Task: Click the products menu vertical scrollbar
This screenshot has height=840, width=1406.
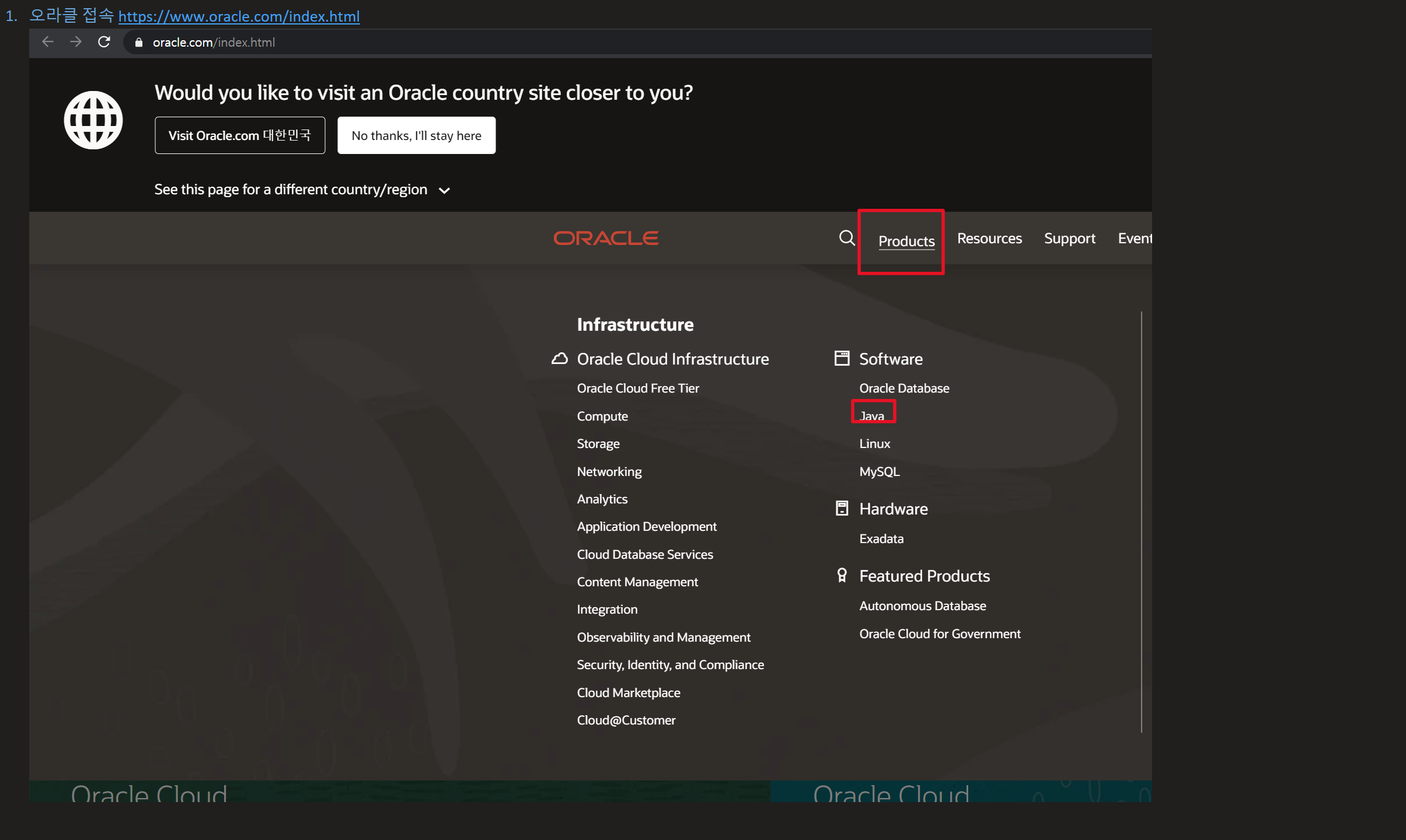Action: tap(1141, 522)
